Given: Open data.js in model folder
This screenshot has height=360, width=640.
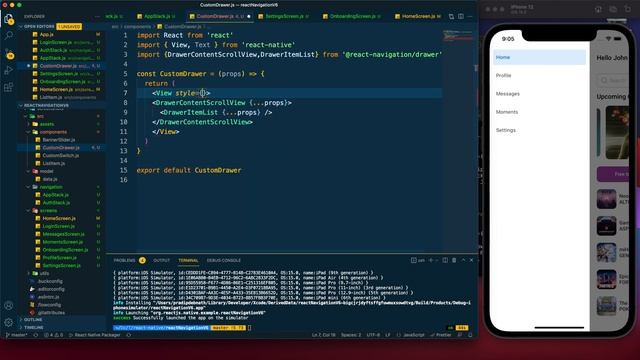Looking at the screenshot, I should 61,179.
